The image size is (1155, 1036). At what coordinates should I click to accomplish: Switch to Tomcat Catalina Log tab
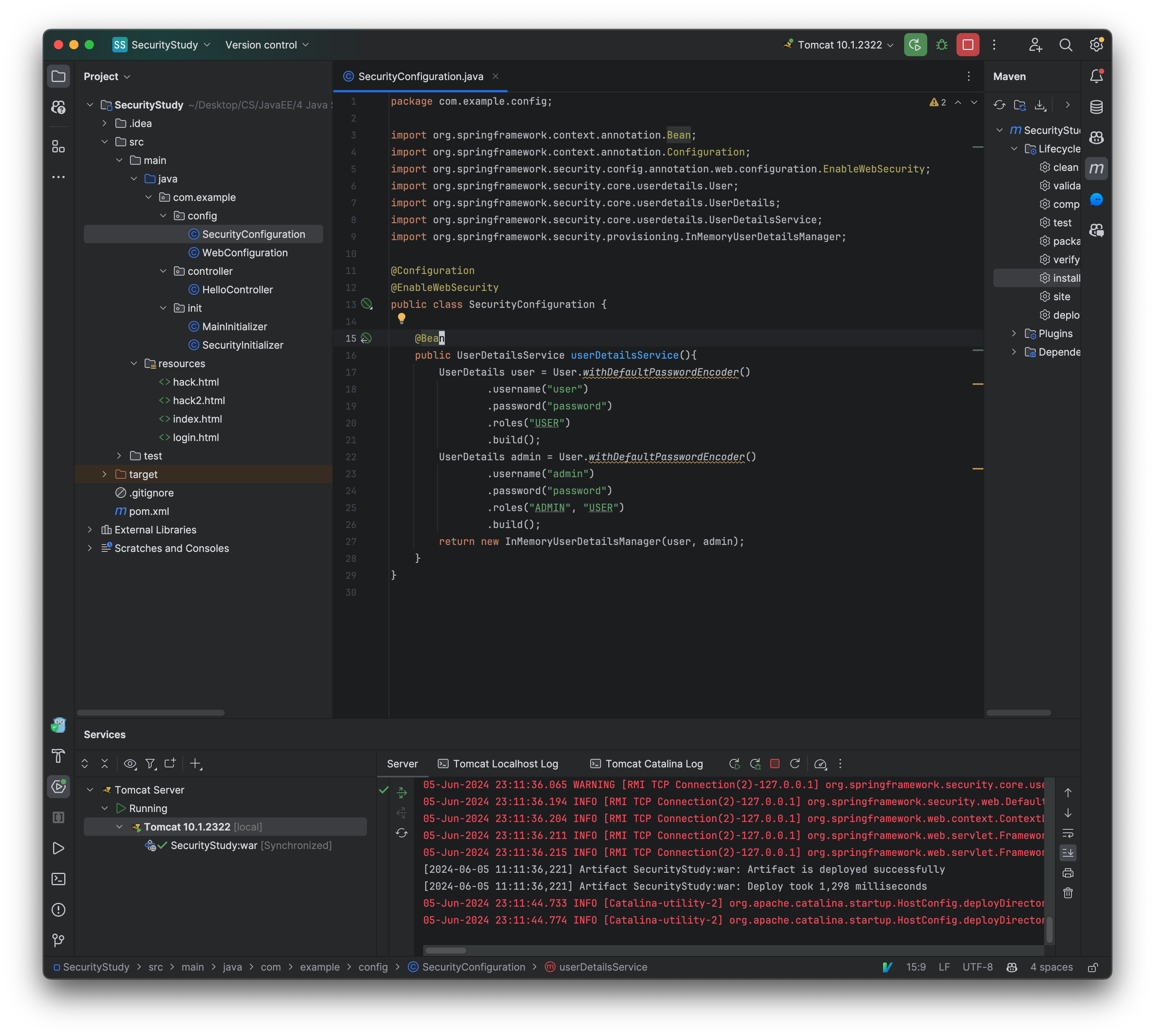pos(647,764)
